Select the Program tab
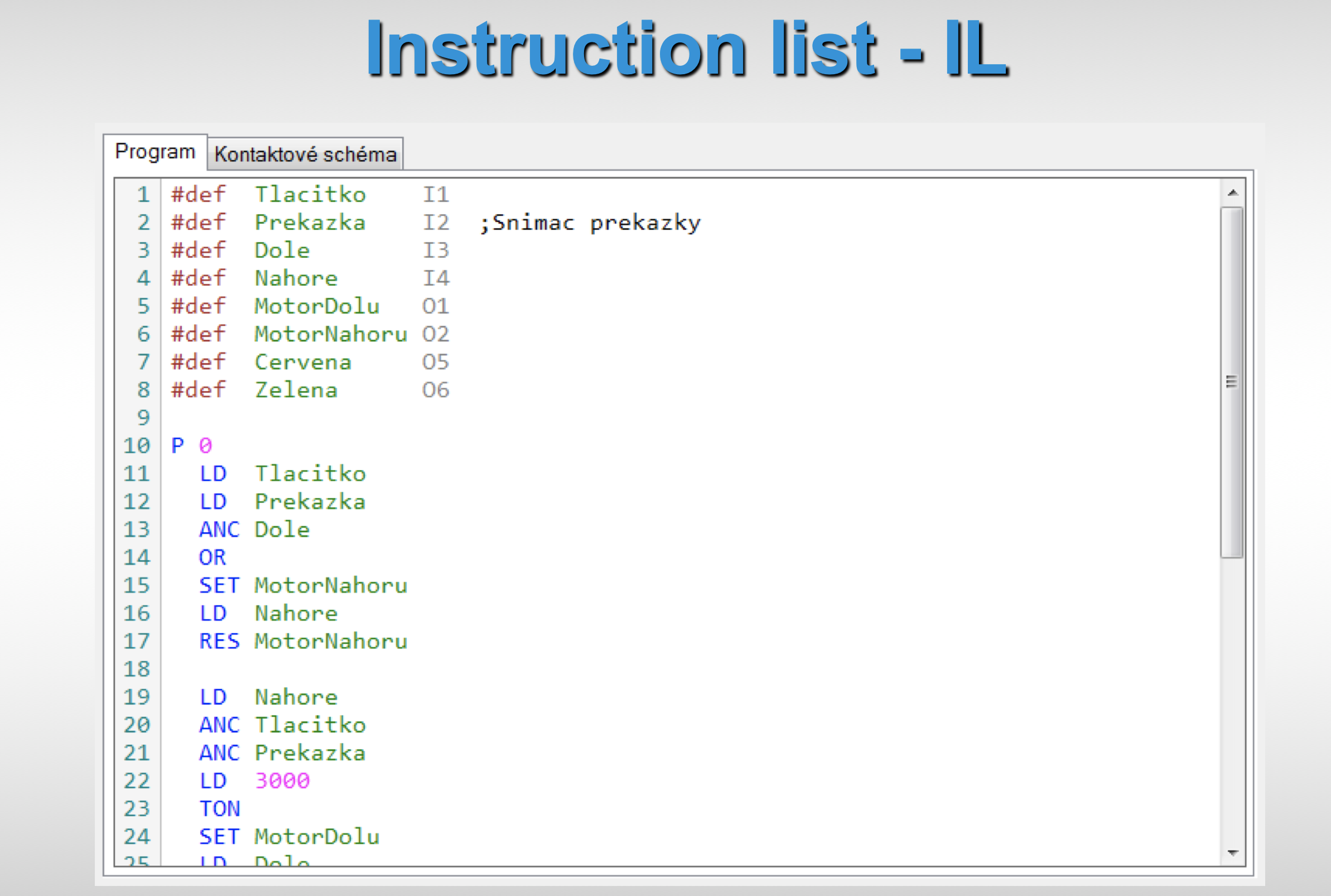 [x=155, y=152]
